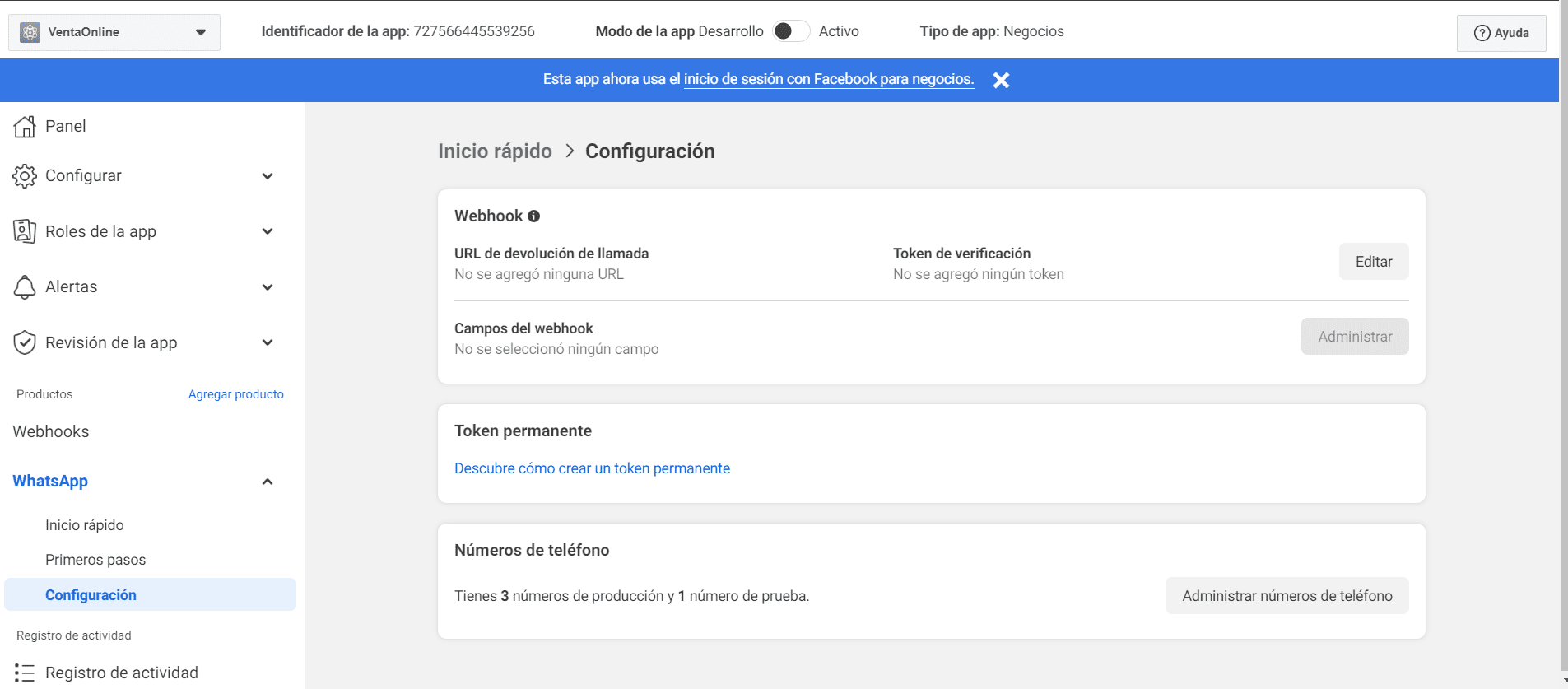
Task: Click Editar in the Webhook card
Action: tap(1374, 262)
